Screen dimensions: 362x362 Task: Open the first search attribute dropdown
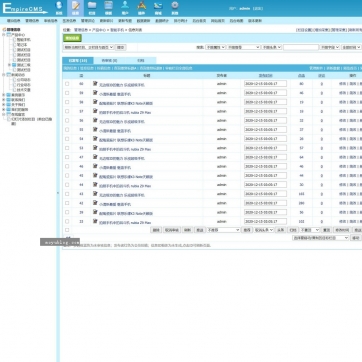coord(216,47)
